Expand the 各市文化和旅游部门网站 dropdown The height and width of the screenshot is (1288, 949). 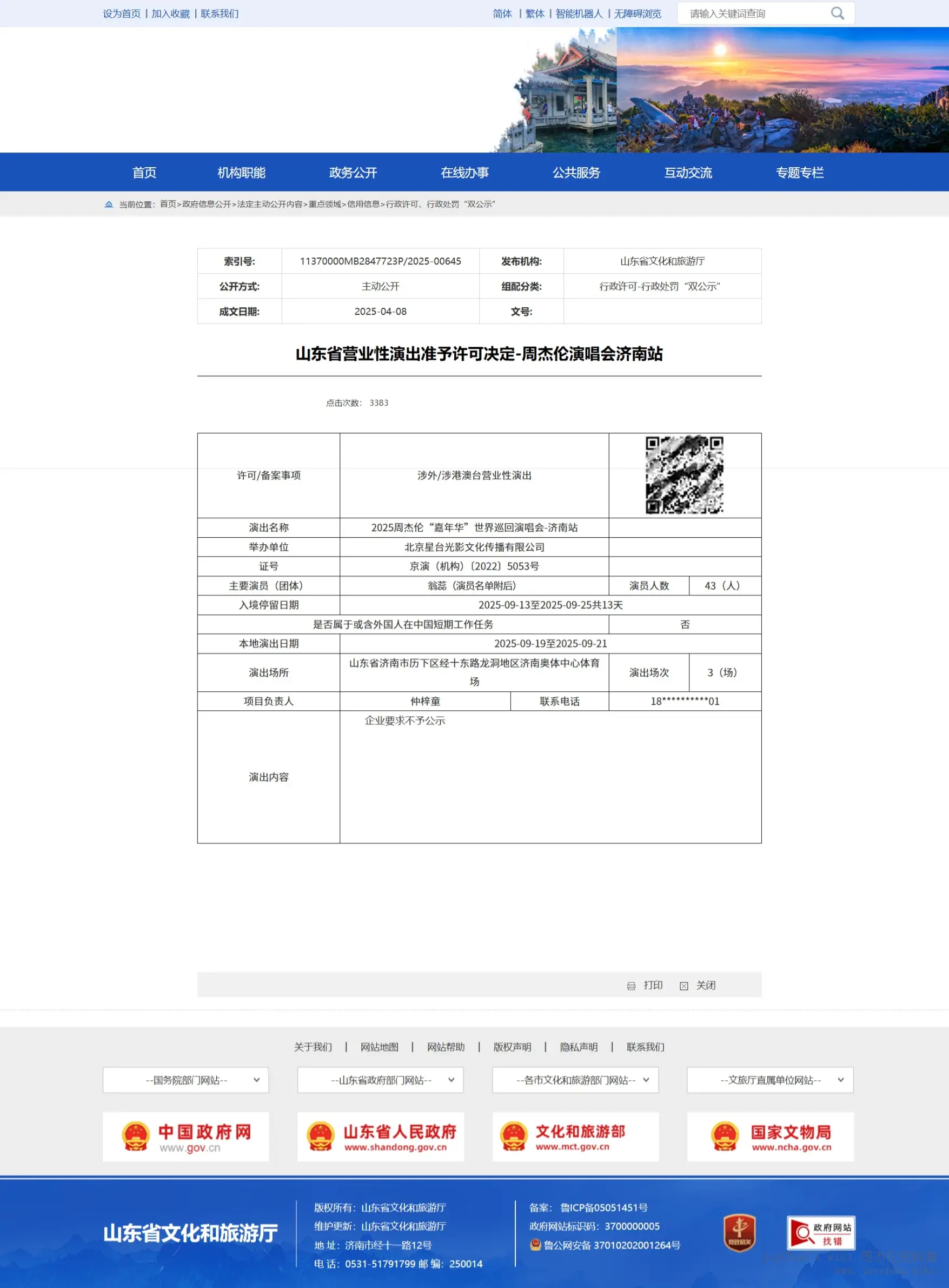tap(575, 1079)
